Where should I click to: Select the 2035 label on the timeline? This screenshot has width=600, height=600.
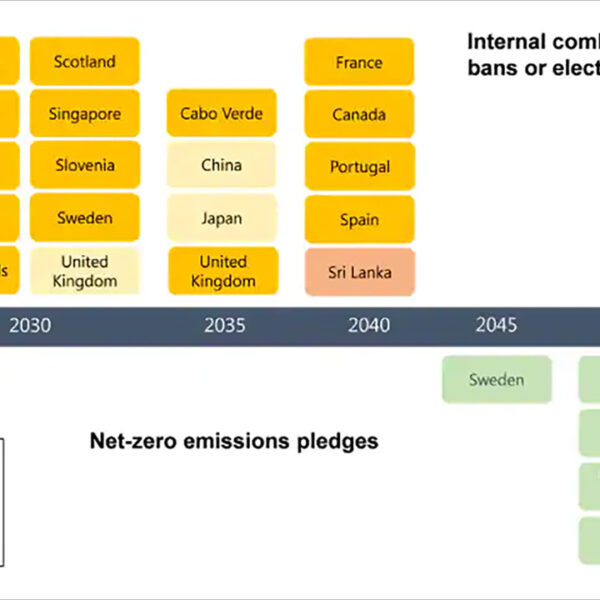point(225,325)
